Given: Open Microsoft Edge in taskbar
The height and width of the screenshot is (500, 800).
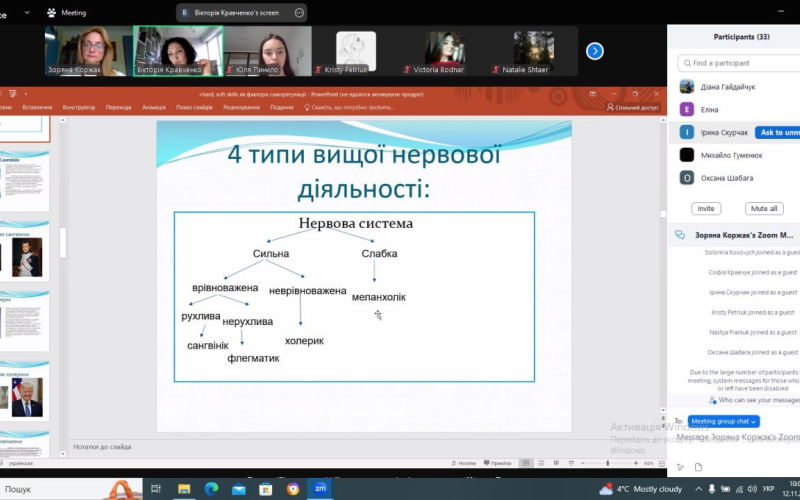Looking at the screenshot, I should pos(211,489).
